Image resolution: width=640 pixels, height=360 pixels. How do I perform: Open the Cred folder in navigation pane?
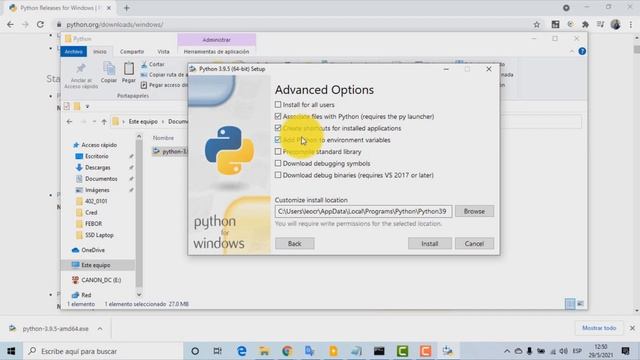pos(91,213)
